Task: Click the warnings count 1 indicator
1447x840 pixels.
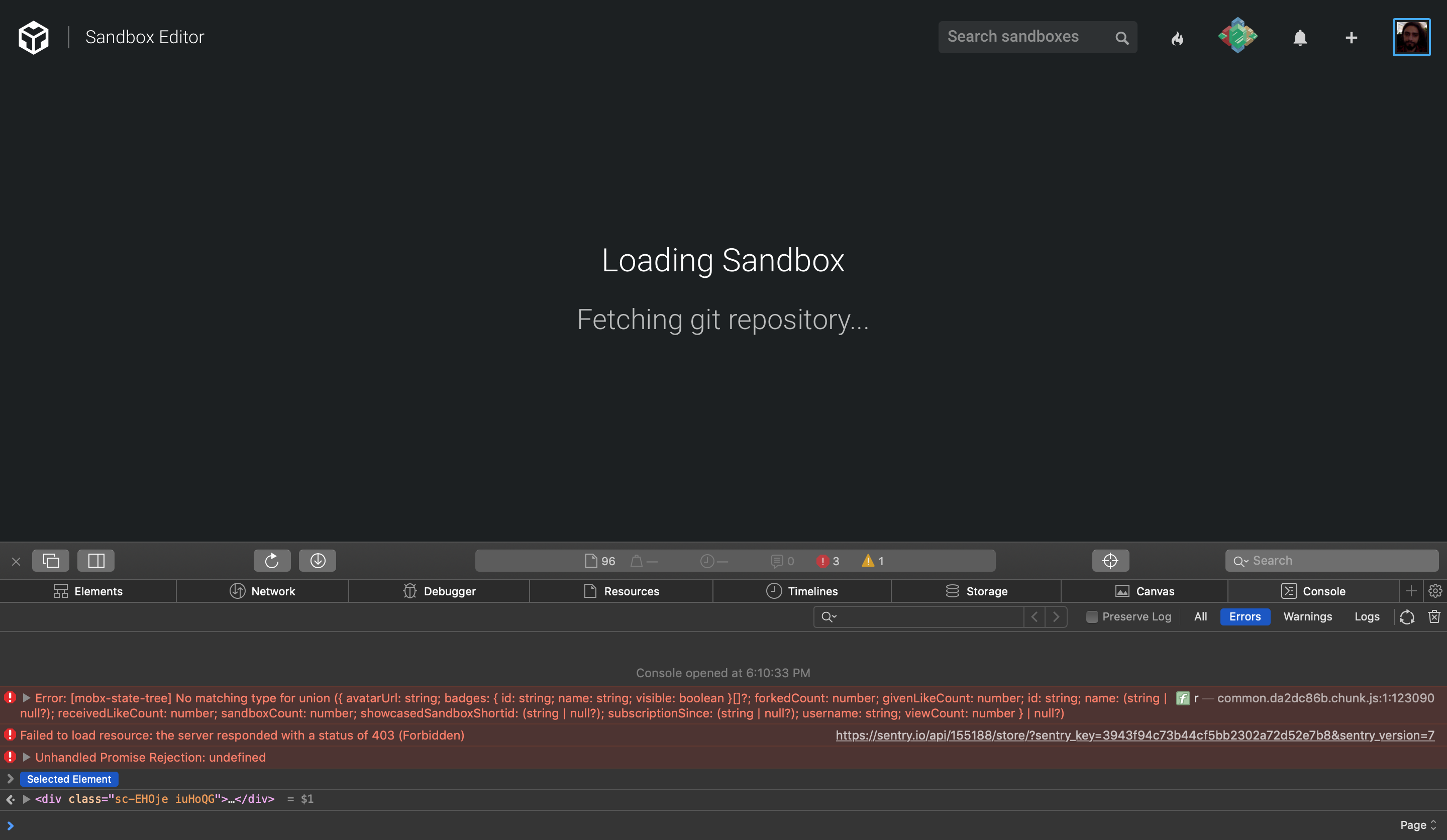Action: click(873, 561)
